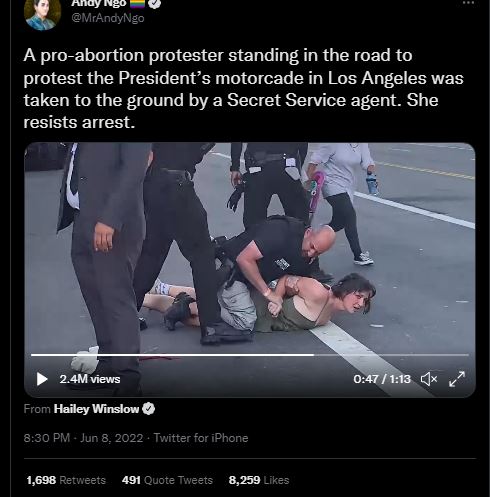
Task: View the 491 Quote Tweets
Action: tap(167, 480)
